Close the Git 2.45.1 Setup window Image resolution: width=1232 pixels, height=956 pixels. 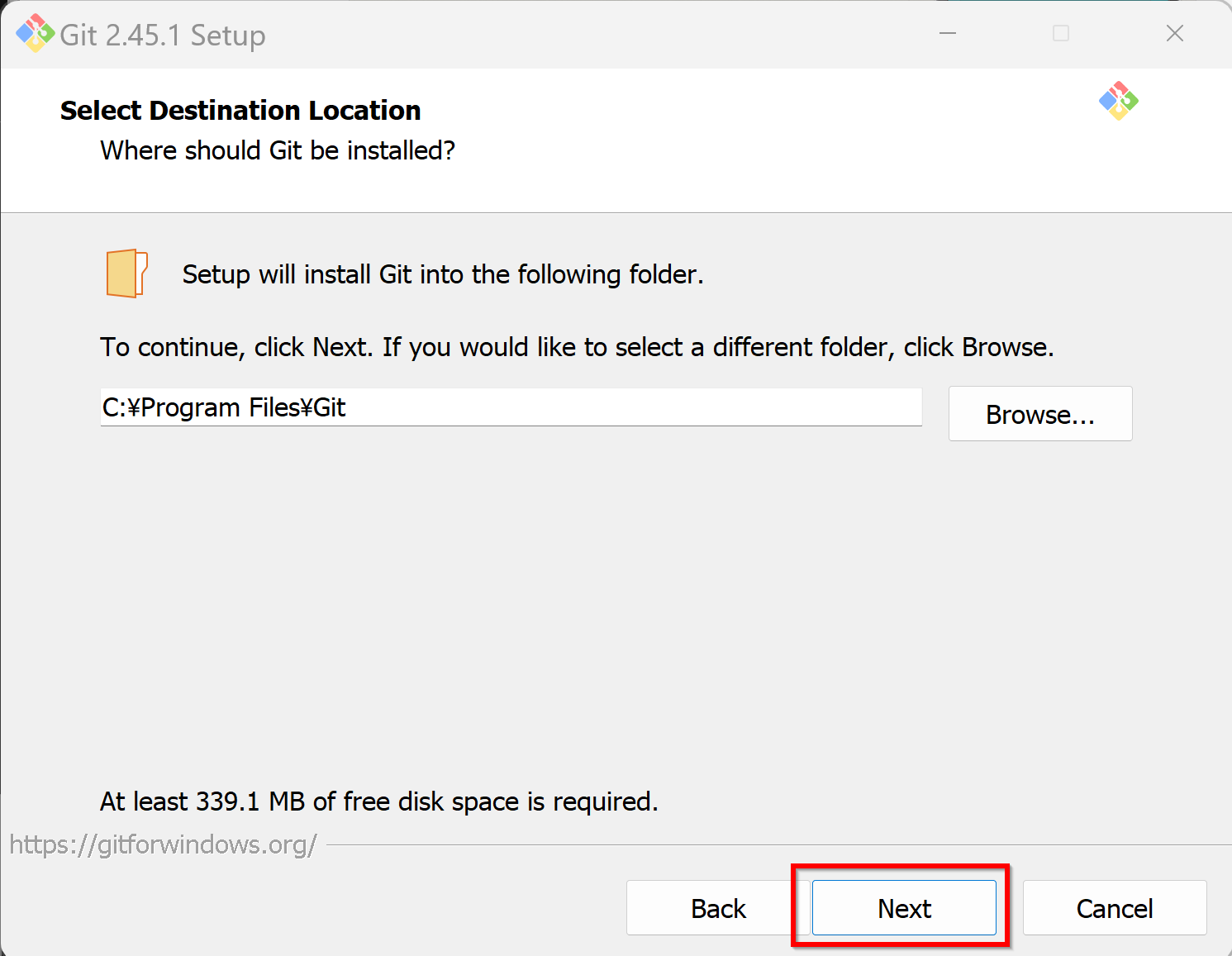pyautogui.click(x=1175, y=34)
